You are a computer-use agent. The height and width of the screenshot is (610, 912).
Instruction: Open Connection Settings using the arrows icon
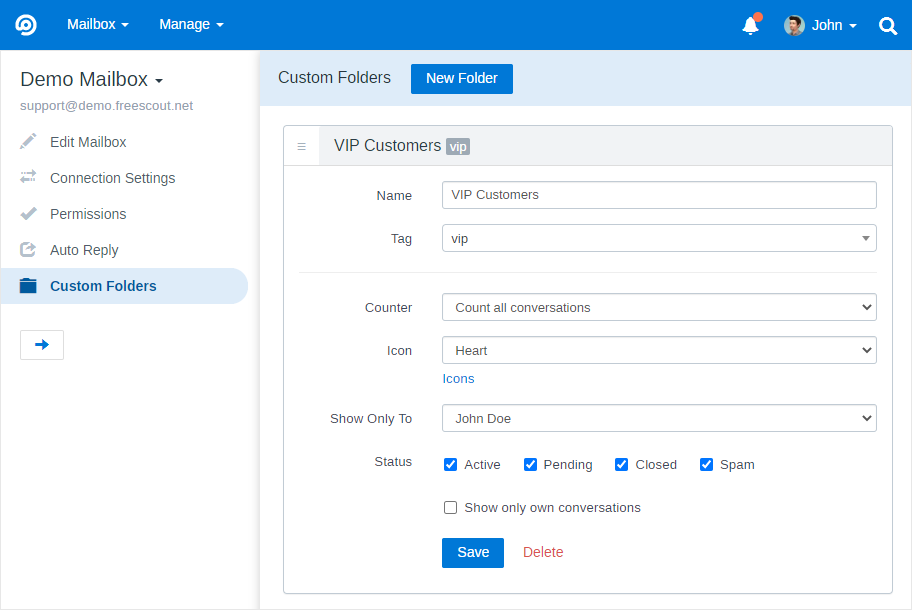click(x=27, y=177)
